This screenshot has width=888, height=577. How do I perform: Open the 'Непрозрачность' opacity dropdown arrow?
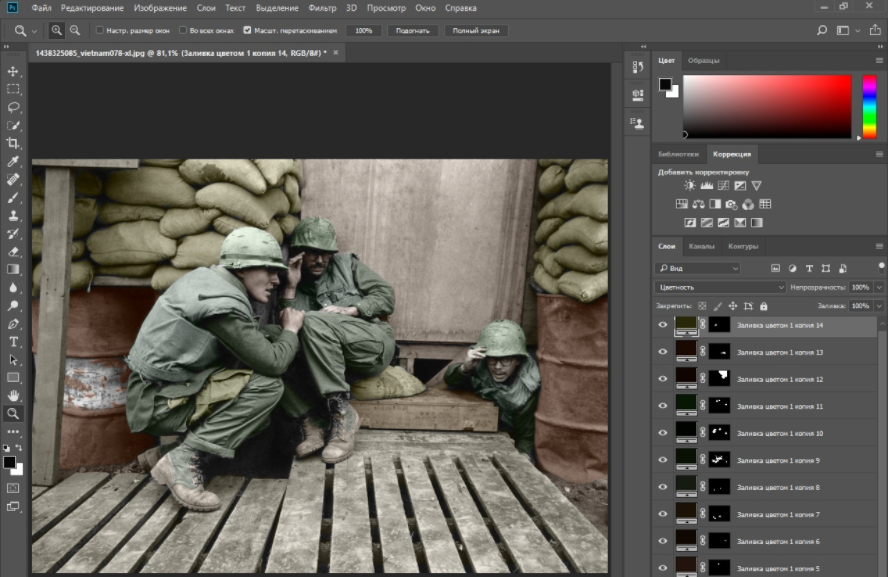point(879,287)
